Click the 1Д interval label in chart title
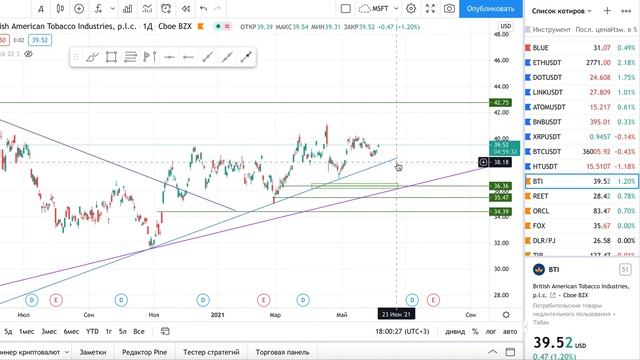Viewport: 640px width, 360px height. pos(148,27)
